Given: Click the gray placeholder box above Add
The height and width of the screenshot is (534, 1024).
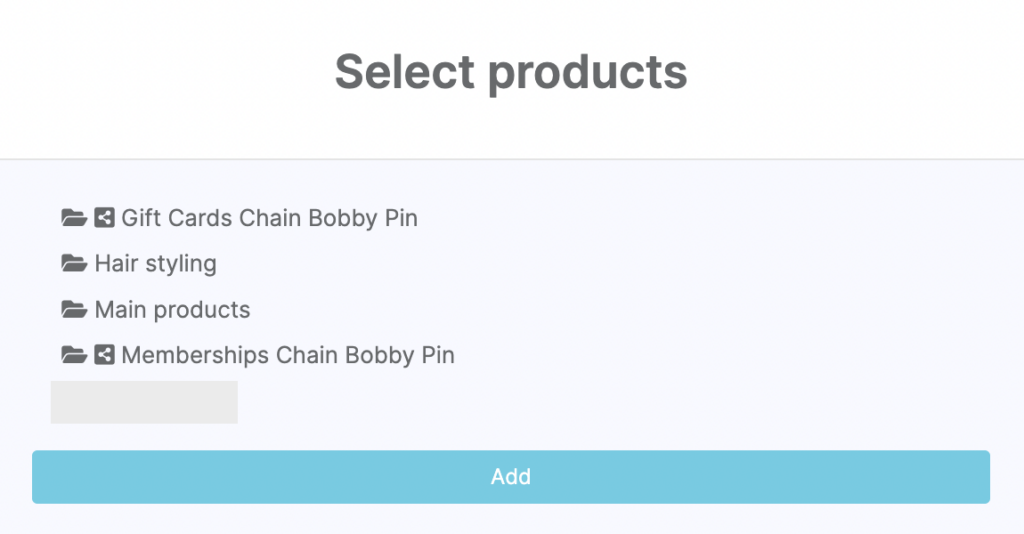Looking at the screenshot, I should [x=144, y=402].
